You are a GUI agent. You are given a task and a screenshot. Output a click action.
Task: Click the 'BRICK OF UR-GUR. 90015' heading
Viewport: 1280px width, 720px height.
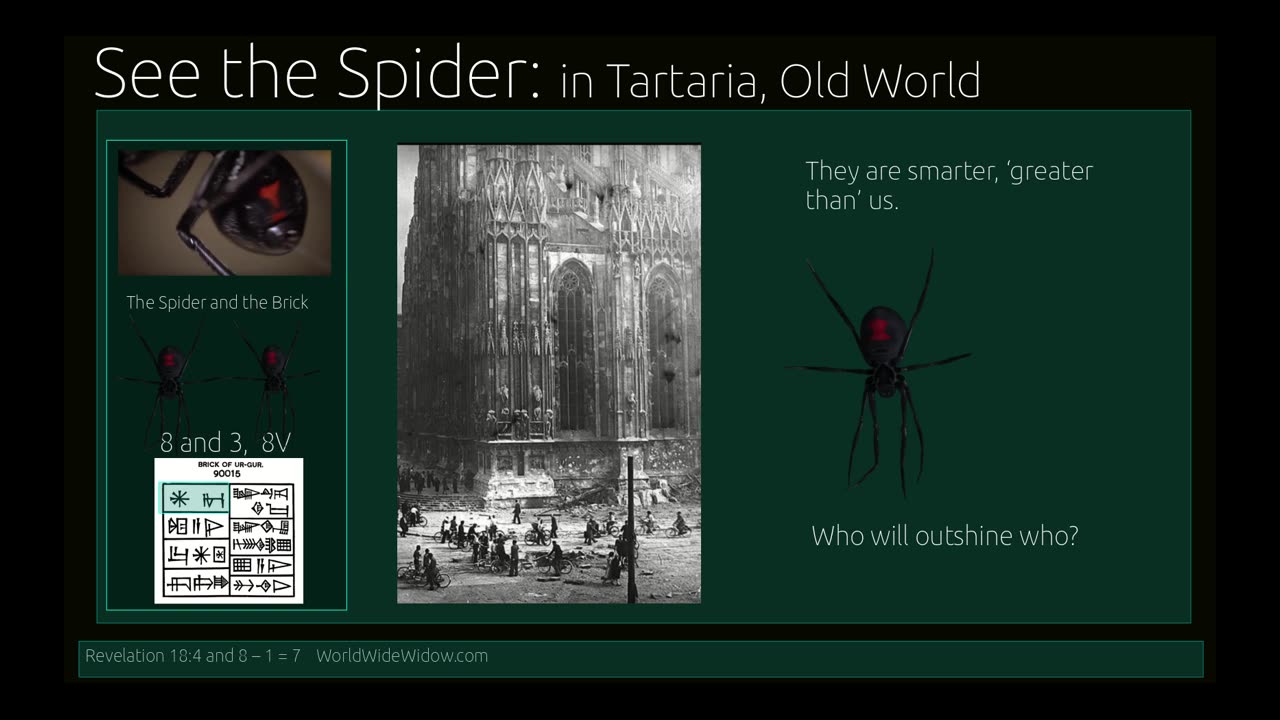229,469
